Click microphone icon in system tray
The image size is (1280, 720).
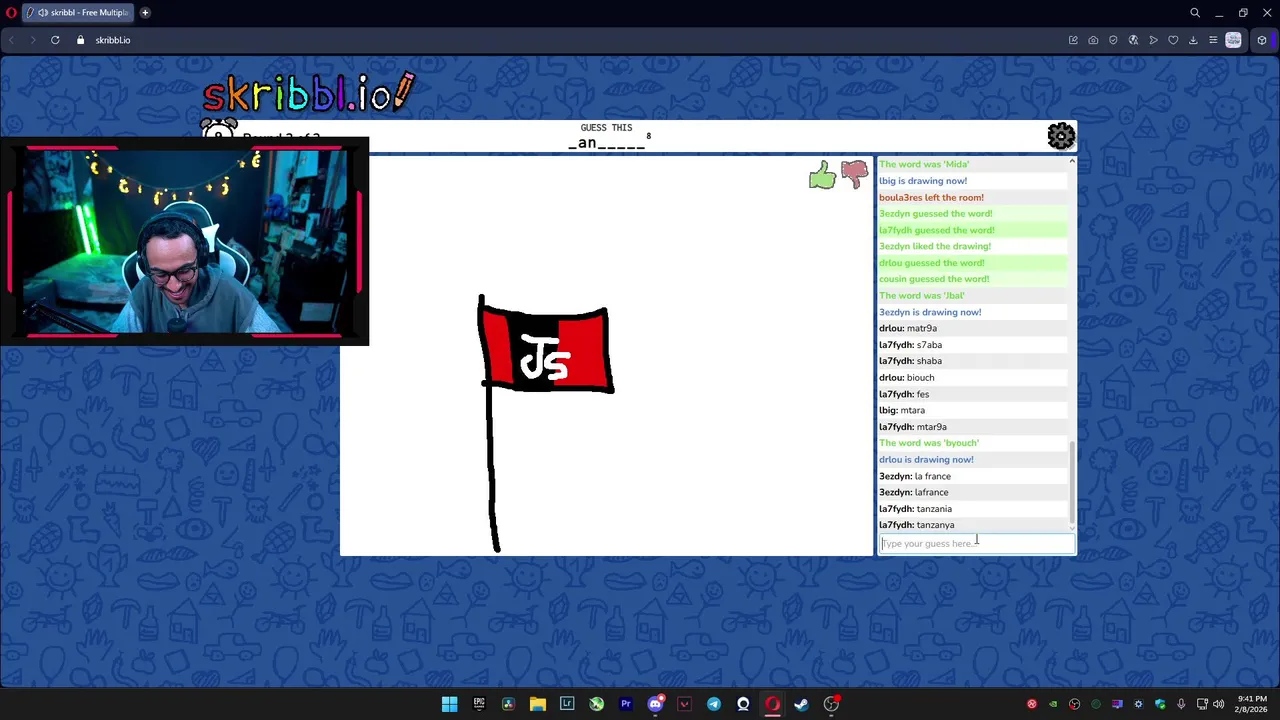click(1181, 704)
